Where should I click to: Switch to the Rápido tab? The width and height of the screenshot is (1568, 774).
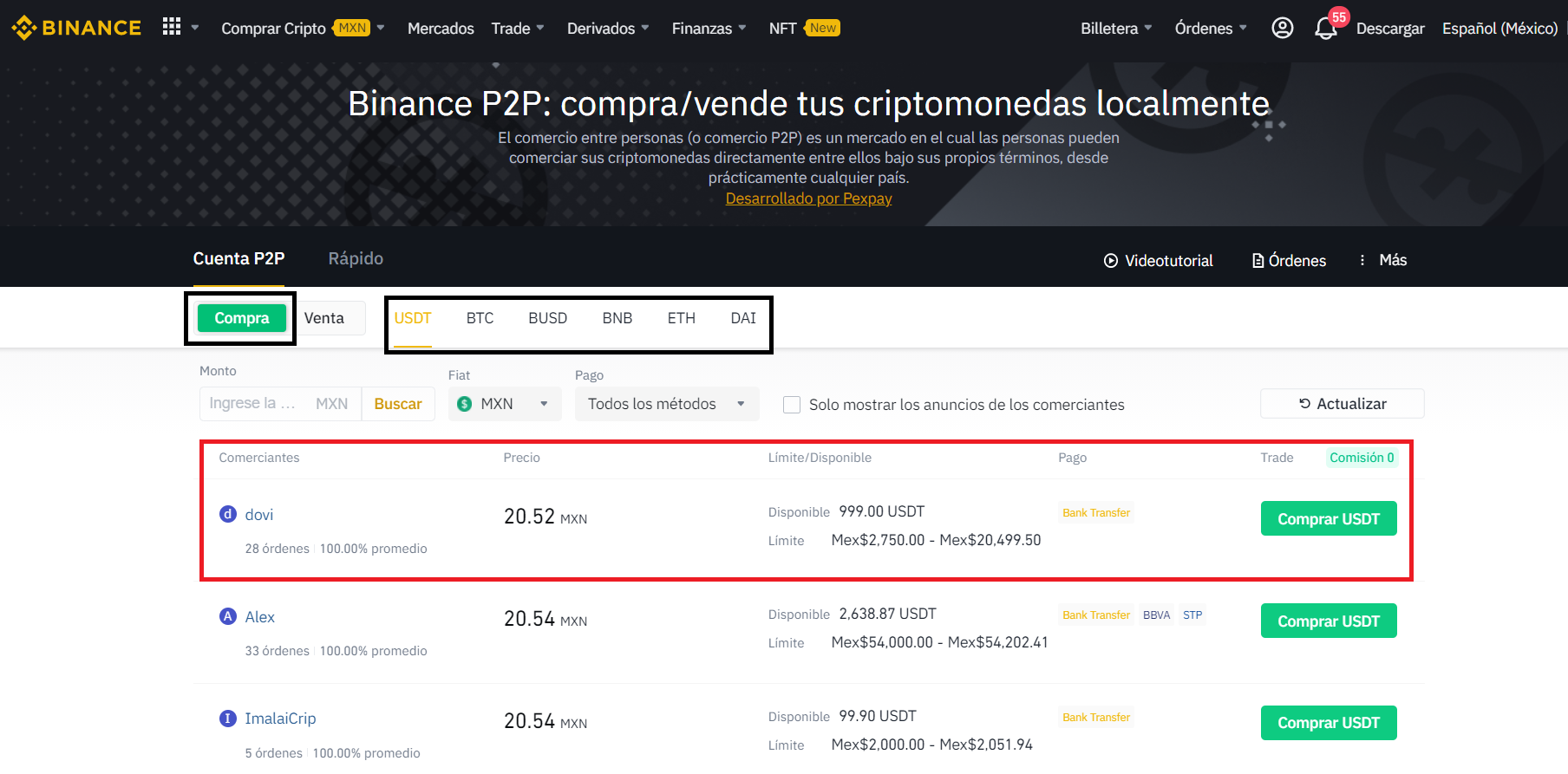point(356,258)
